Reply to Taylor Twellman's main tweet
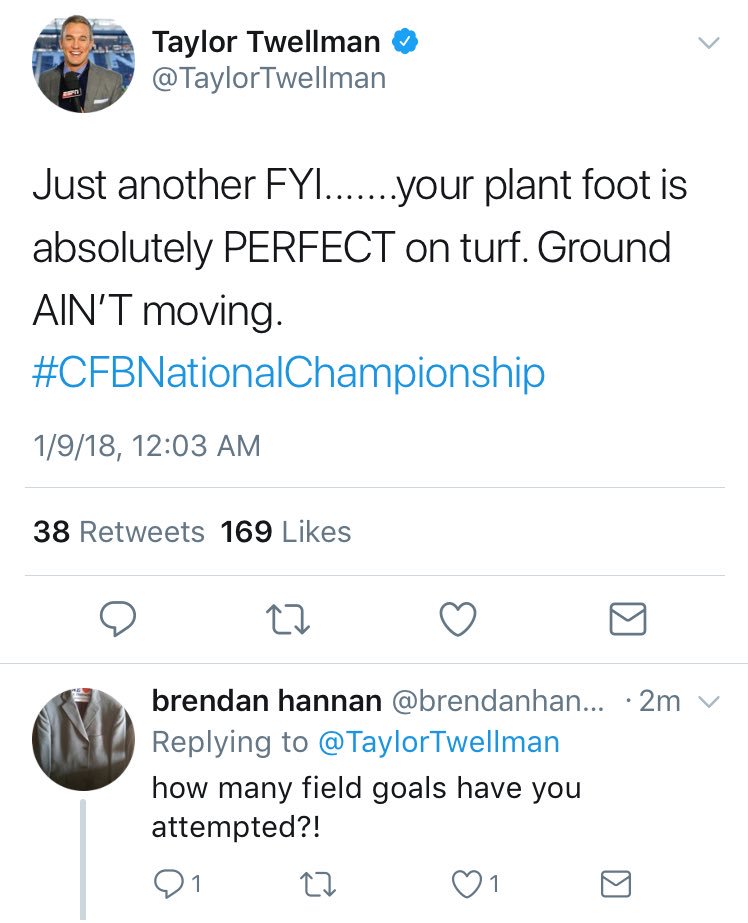The image size is (748, 923). click(119, 620)
